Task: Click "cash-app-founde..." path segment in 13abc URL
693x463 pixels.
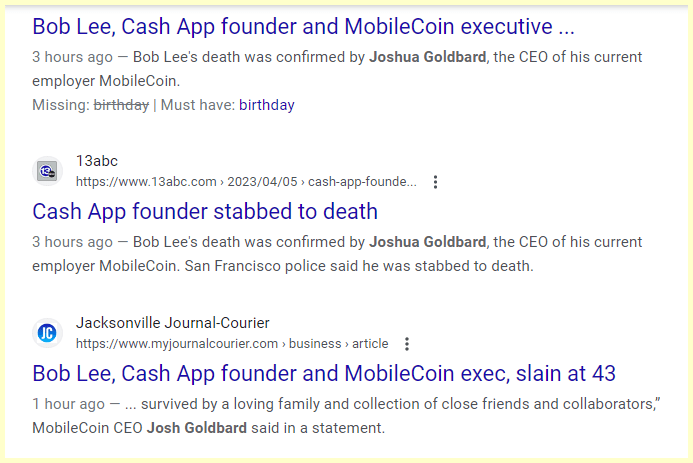Action: coord(362,182)
